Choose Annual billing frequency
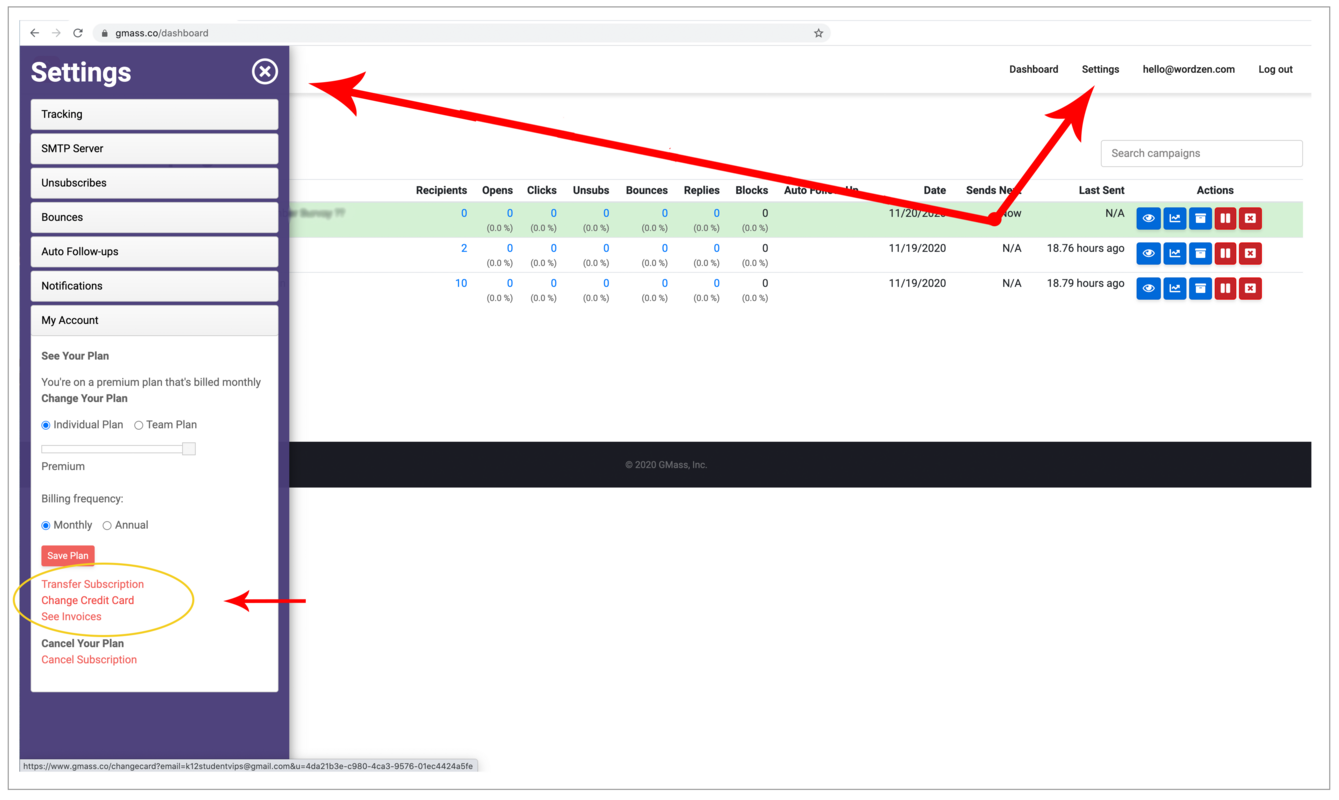The height and width of the screenshot is (800, 1339). click(107, 526)
